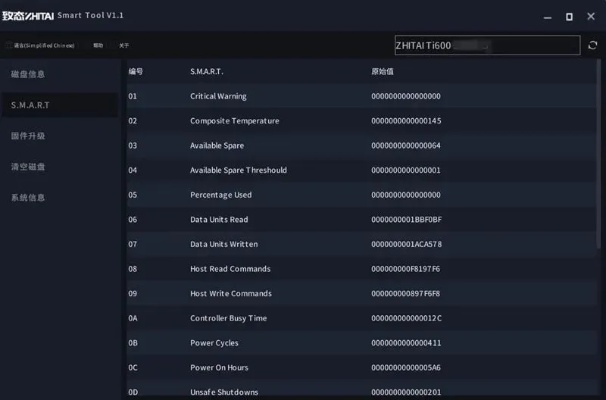The image size is (606, 400).
Task: Select the Critical Warning row
Action: click(218, 96)
